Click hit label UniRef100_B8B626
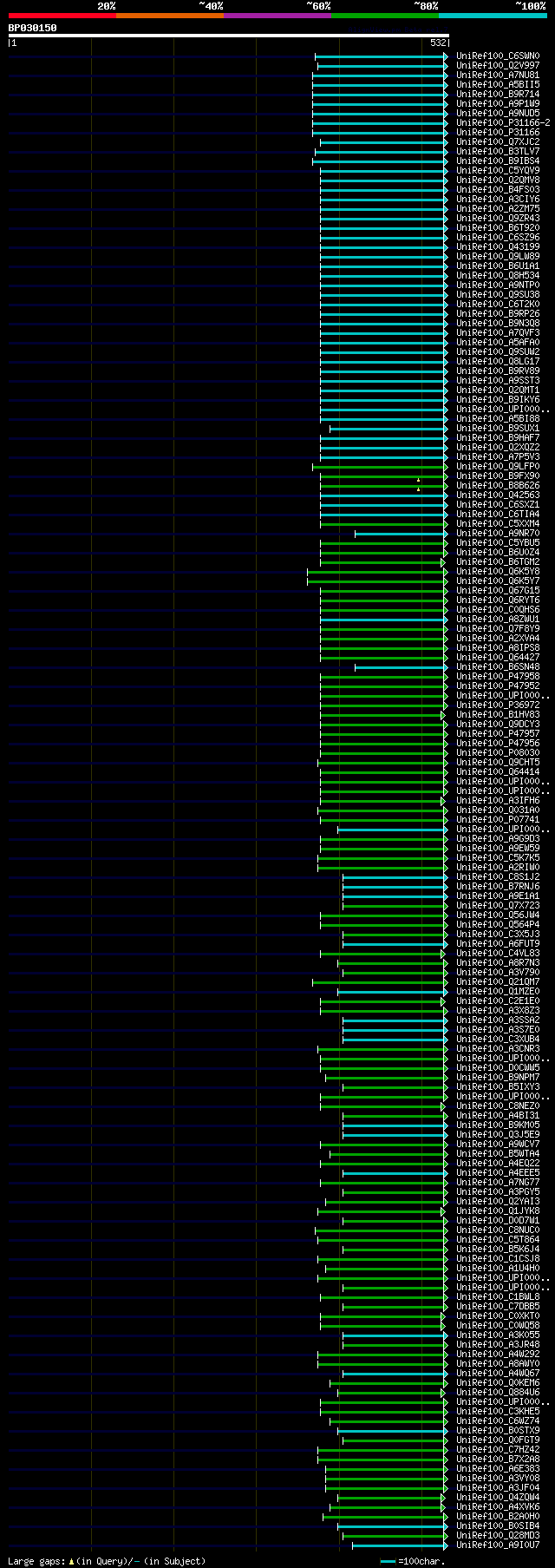This screenshot has height=1568, width=555. (x=498, y=486)
